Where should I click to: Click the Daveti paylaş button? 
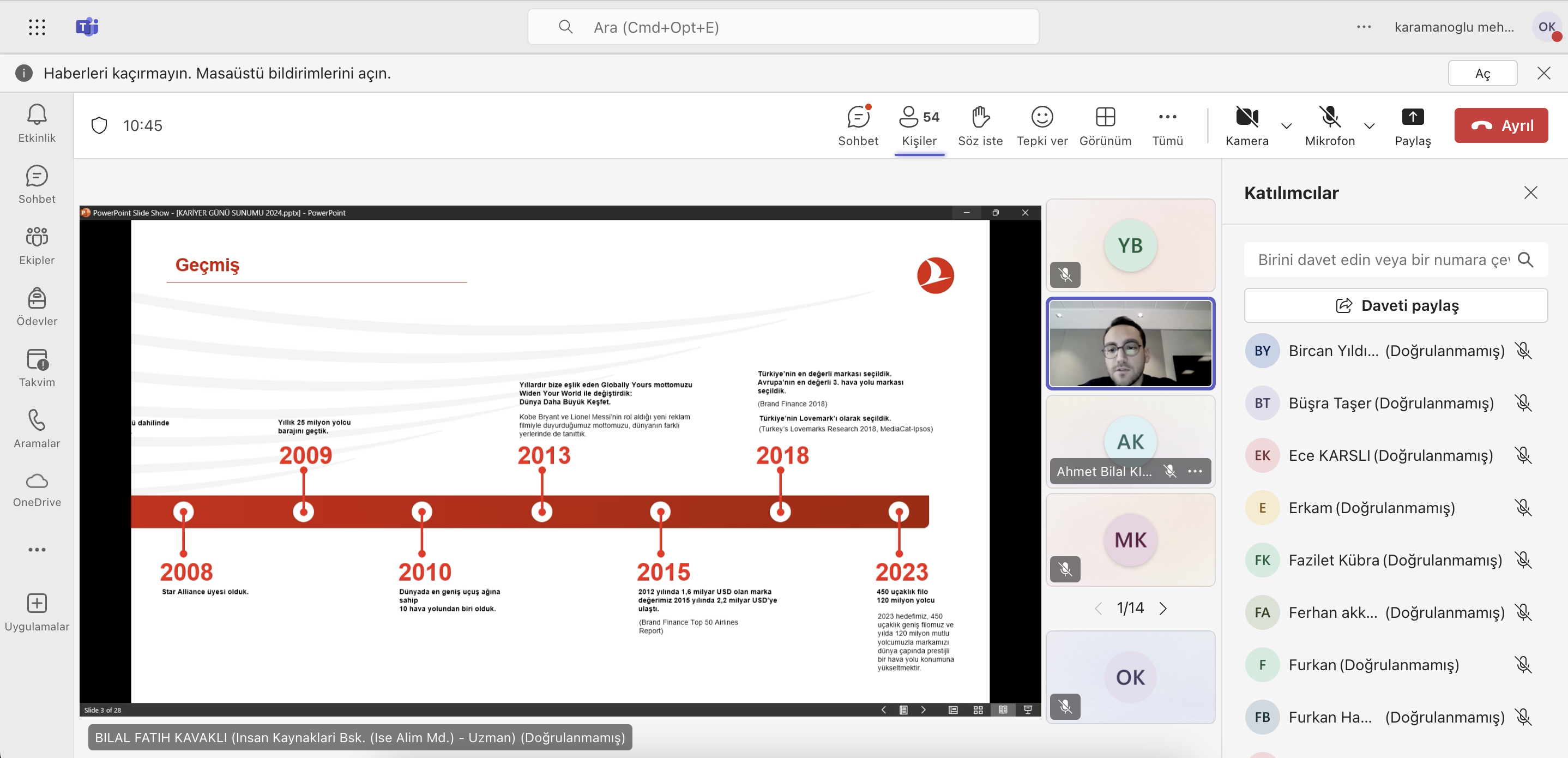1395,305
